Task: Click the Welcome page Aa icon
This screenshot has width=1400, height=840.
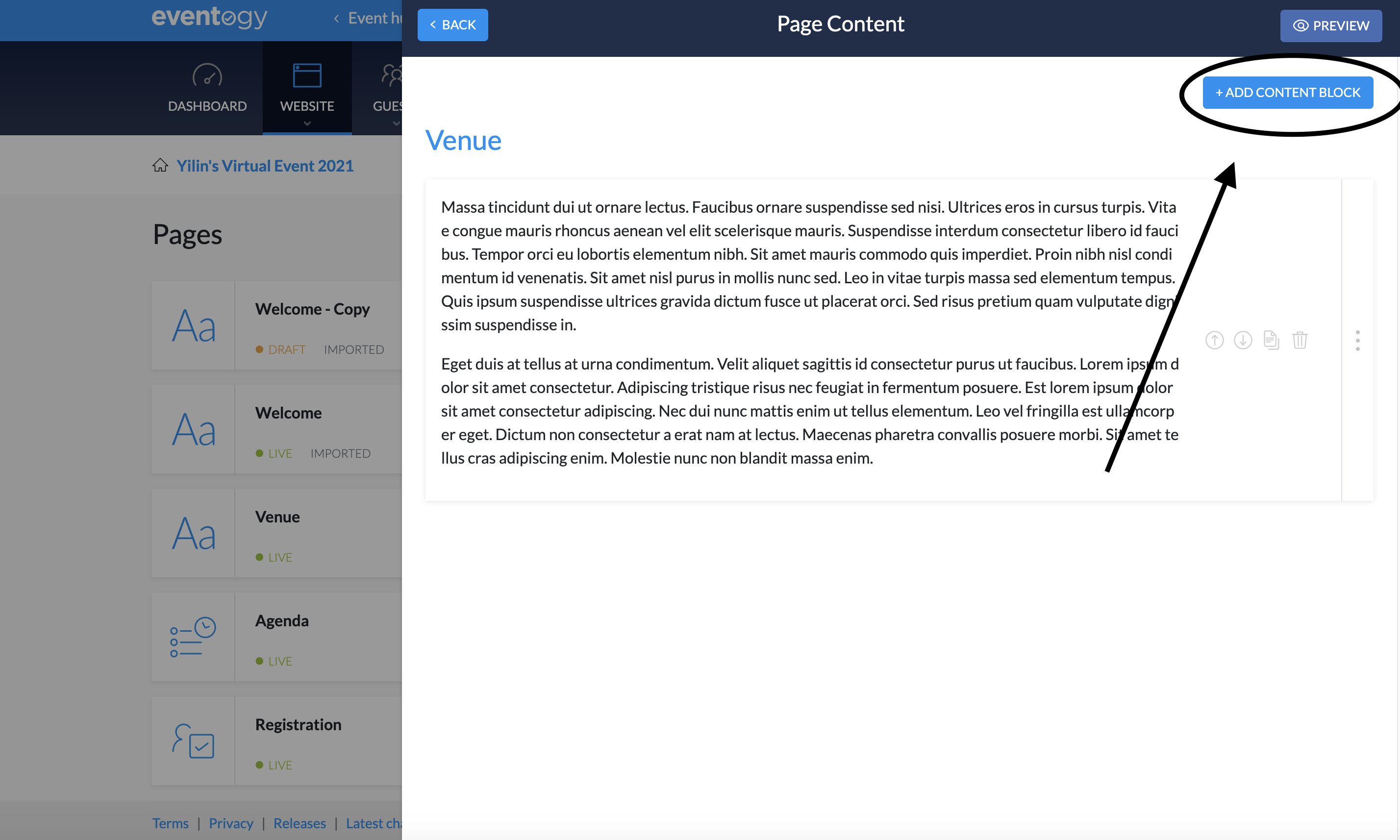Action: coord(194,430)
